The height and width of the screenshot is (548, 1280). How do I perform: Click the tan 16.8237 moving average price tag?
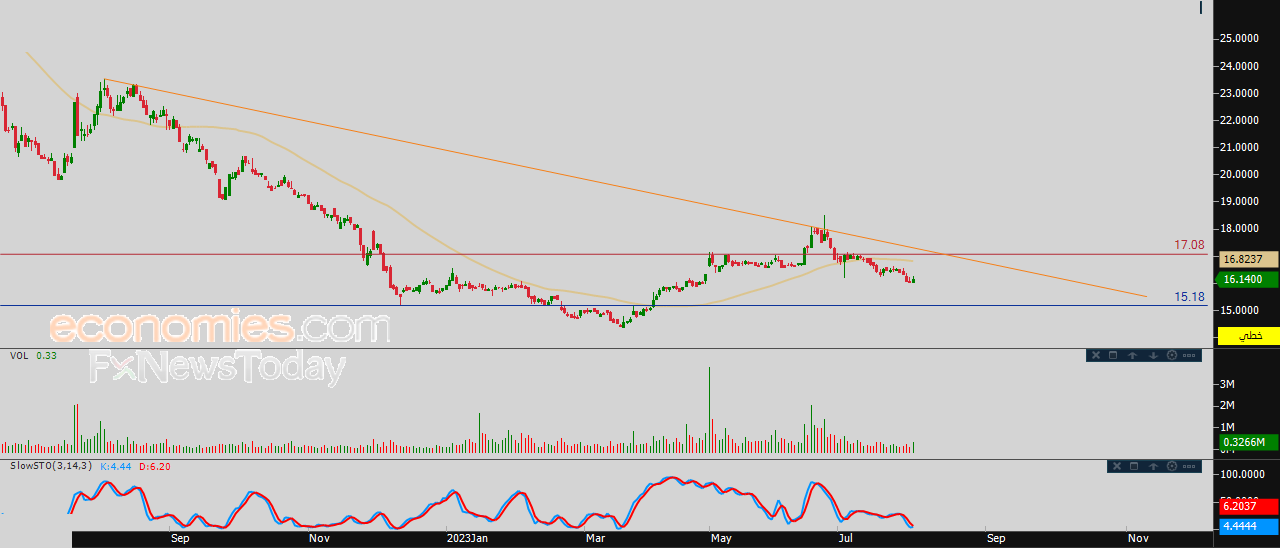pos(1246,259)
